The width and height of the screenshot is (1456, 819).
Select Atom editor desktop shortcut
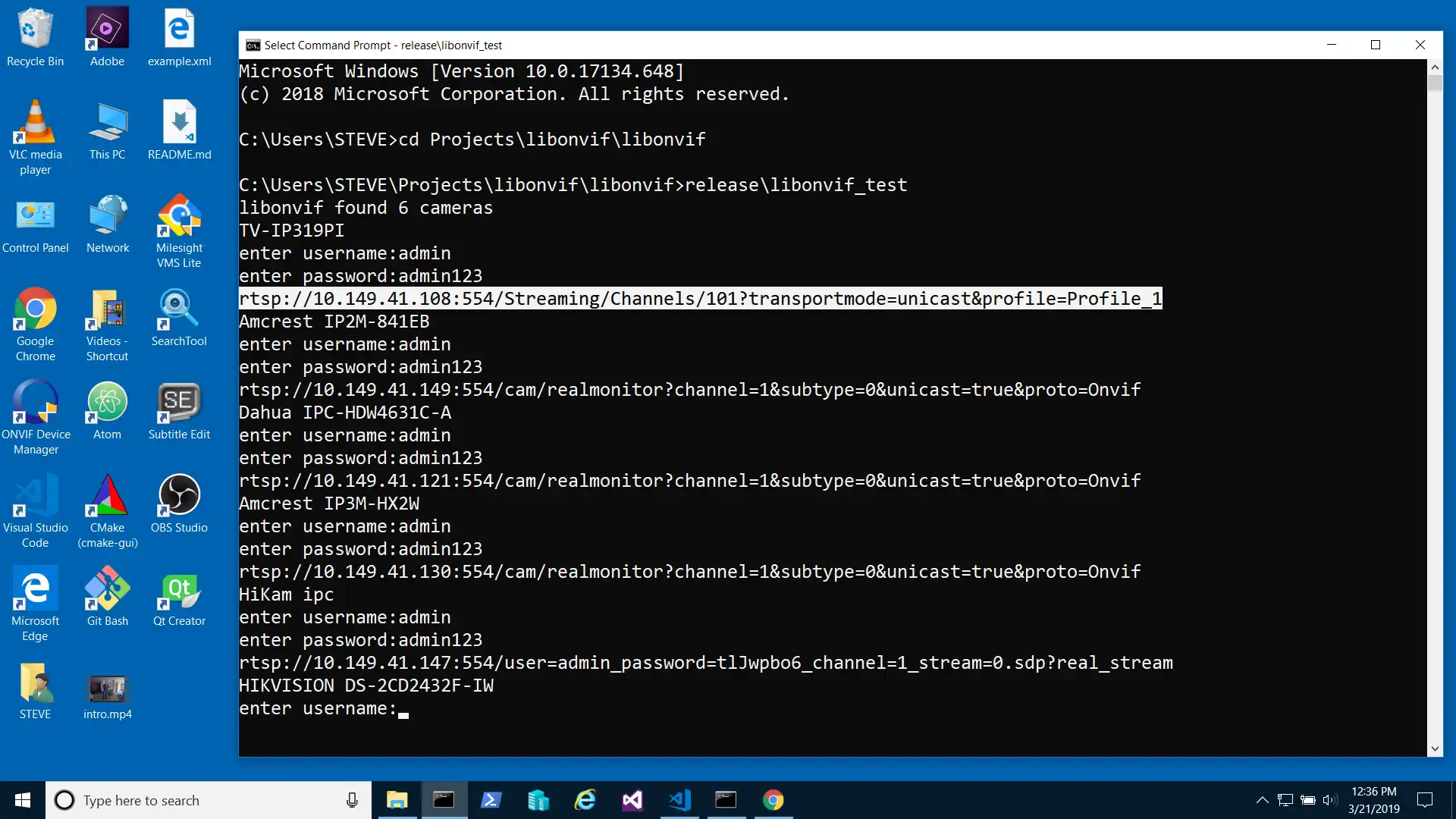[107, 410]
